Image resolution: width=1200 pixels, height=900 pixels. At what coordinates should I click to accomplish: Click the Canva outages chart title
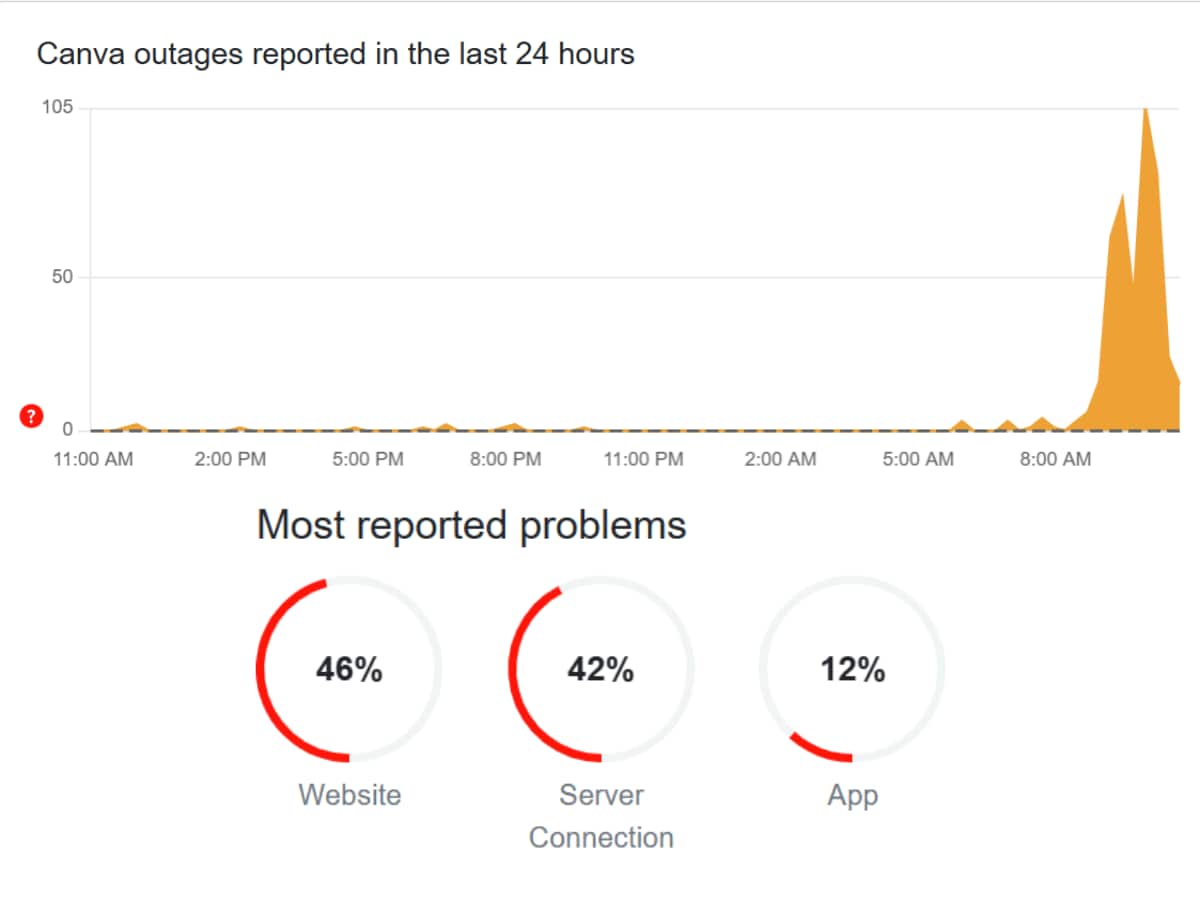(335, 54)
